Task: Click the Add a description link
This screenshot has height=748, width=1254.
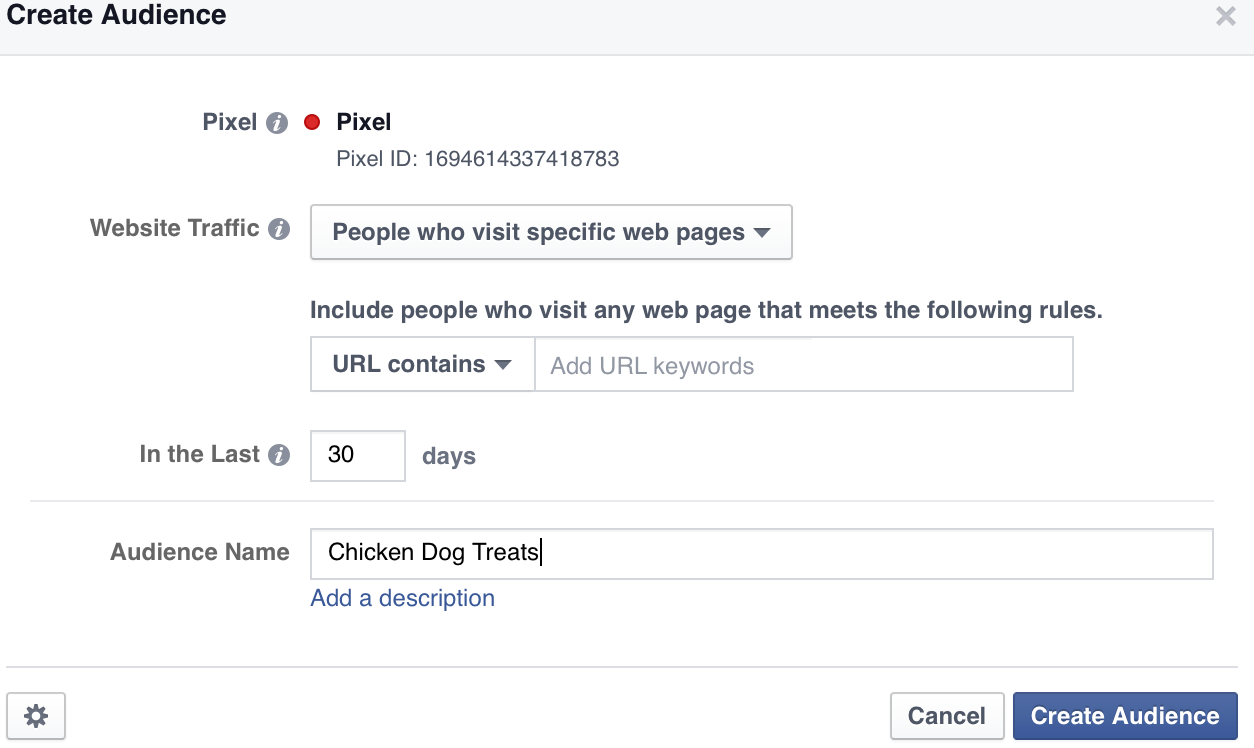Action: [403, 598]
